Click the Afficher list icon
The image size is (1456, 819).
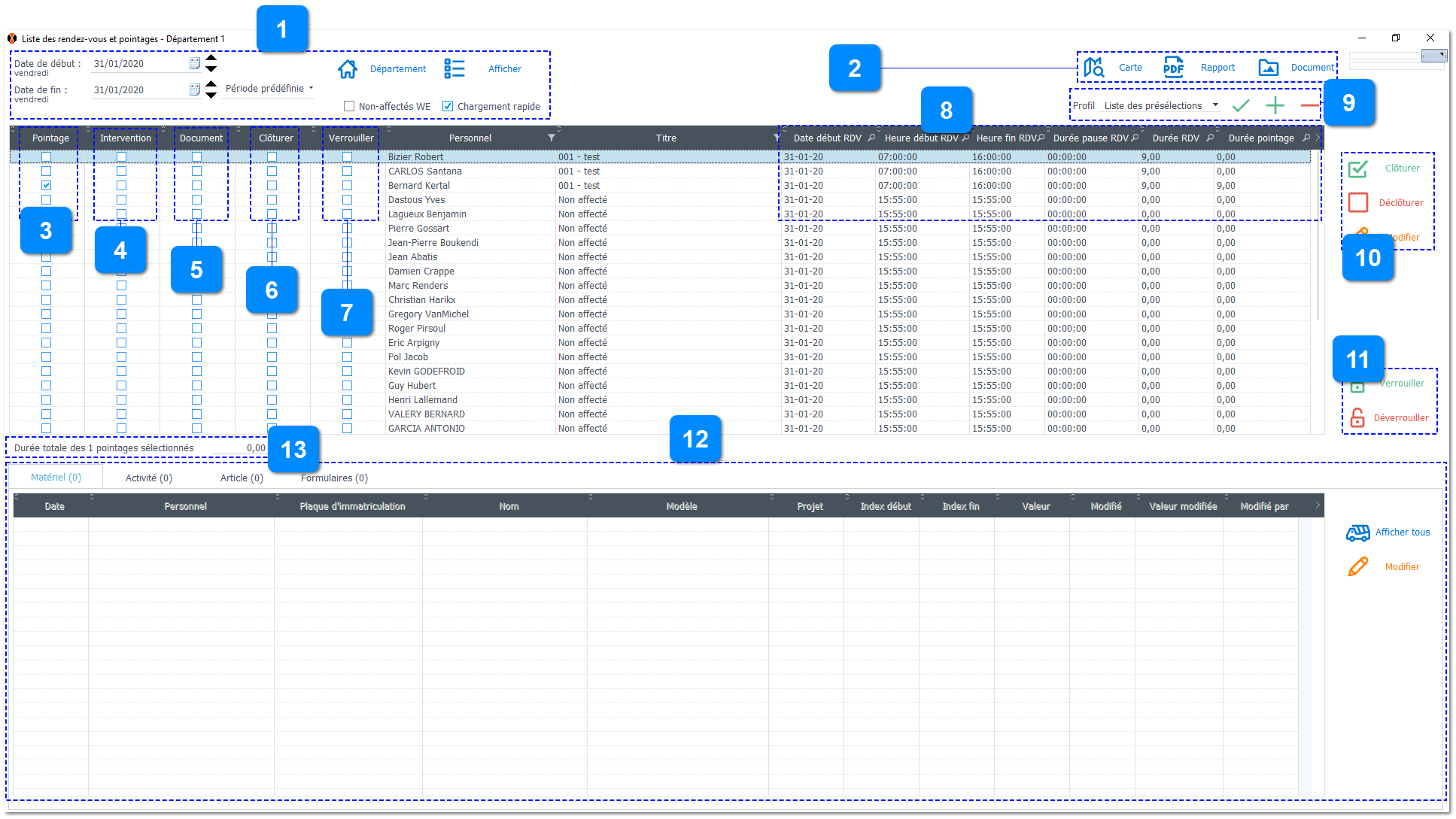pyautogui.click(x=454, y=68)
